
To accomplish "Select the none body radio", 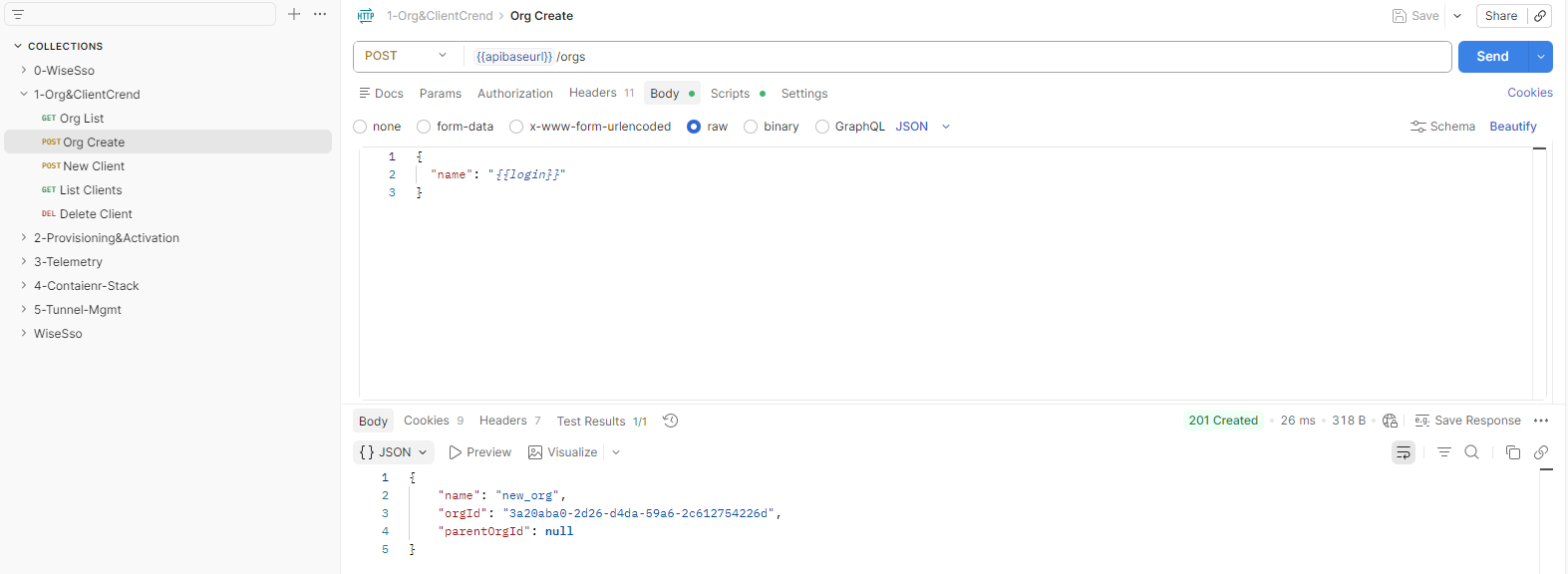I will (x=360, y=127).
